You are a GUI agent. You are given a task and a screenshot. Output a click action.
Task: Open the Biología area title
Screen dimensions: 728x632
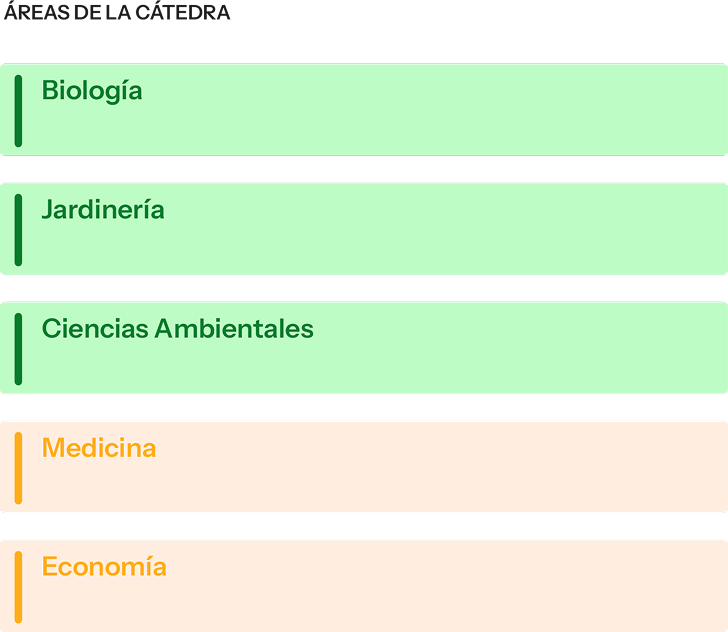click(x=92, y=91)
